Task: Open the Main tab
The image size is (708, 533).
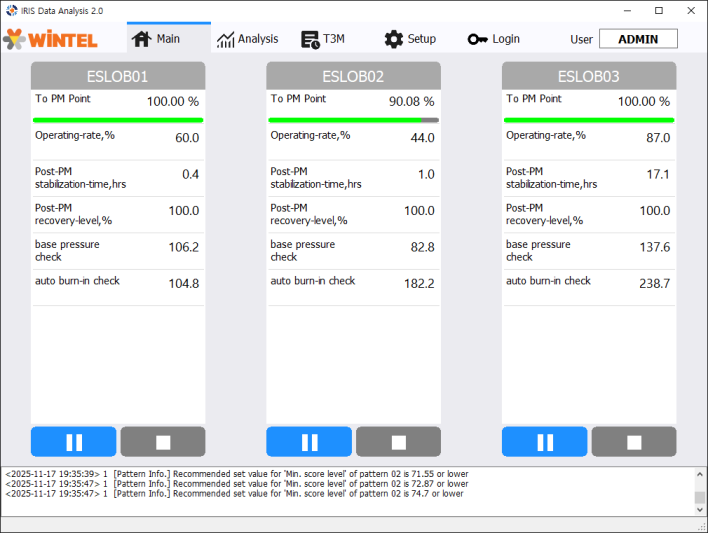Action: point(168,38)
